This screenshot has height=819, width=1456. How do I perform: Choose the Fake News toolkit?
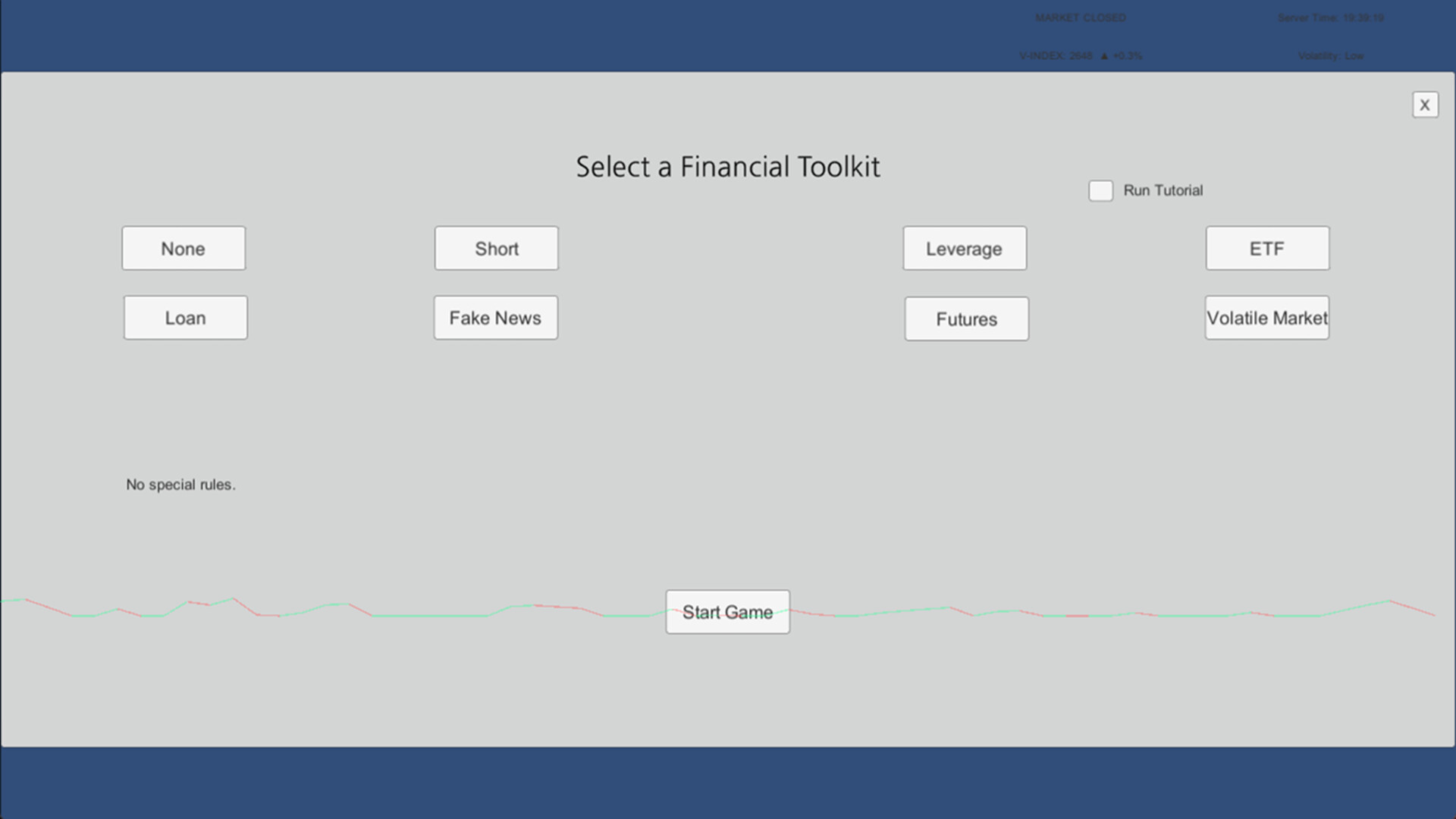(x=494, y=318)
